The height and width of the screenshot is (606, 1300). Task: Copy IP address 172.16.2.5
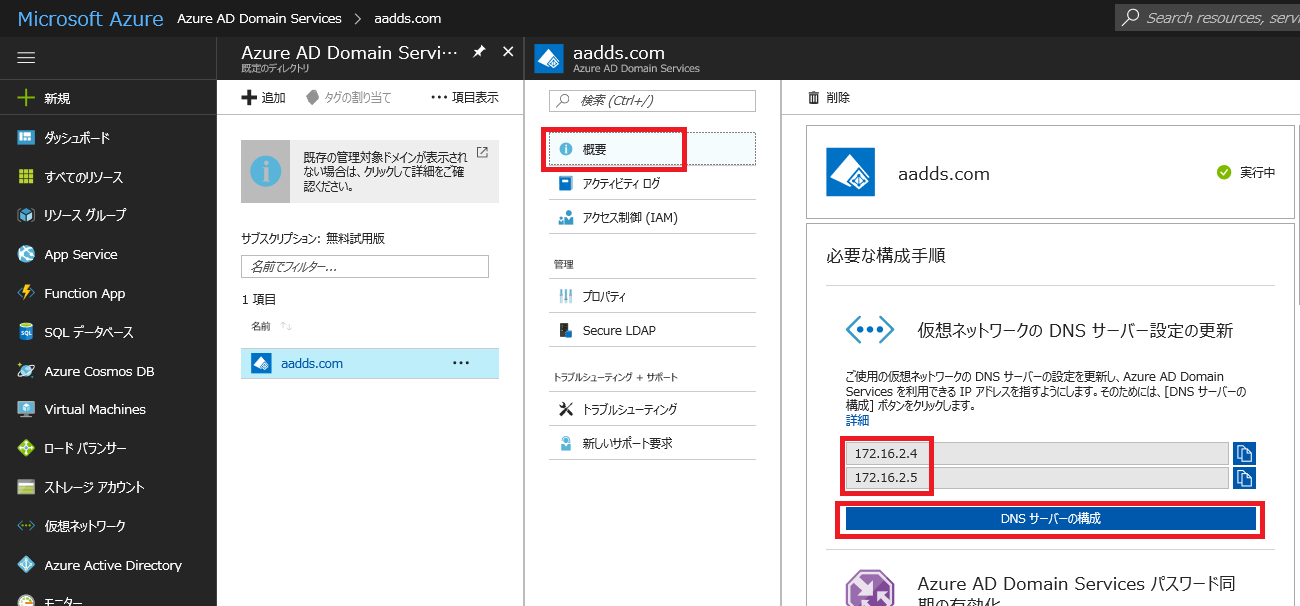(1244, 478)
